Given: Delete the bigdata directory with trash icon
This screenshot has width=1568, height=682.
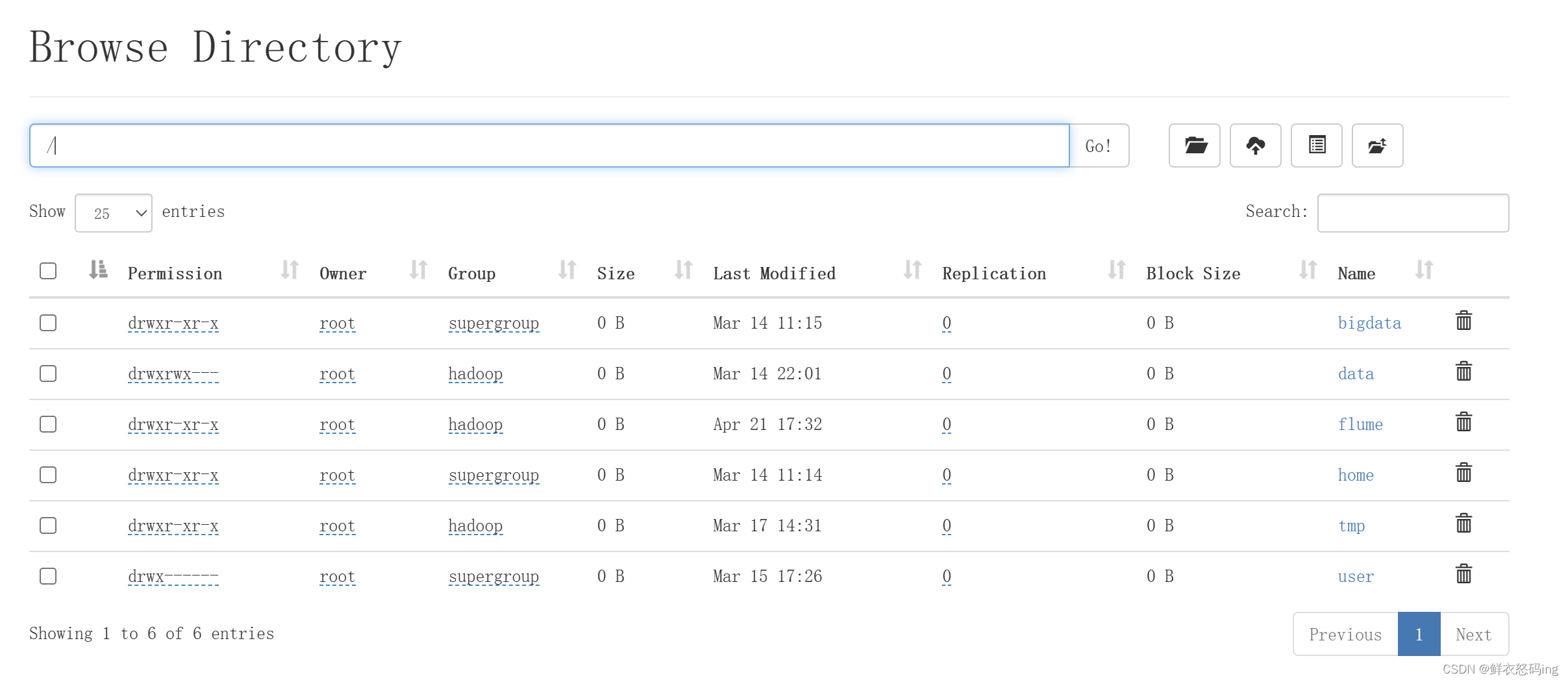Looking at the screenshot, I should pyautogui.click(x=1463, y=321).
